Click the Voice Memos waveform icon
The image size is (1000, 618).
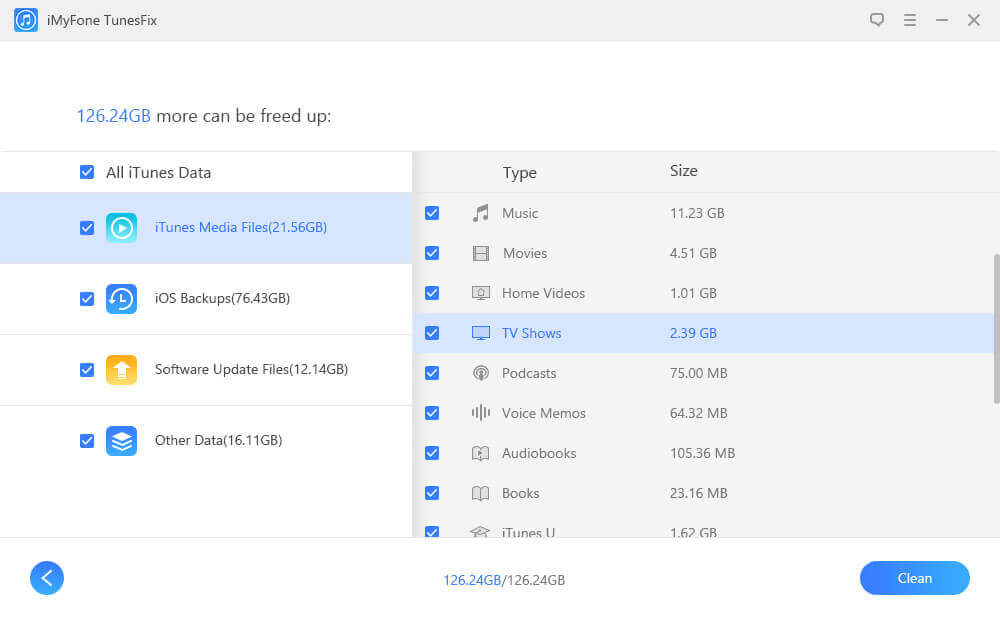(x=481, y=413)
